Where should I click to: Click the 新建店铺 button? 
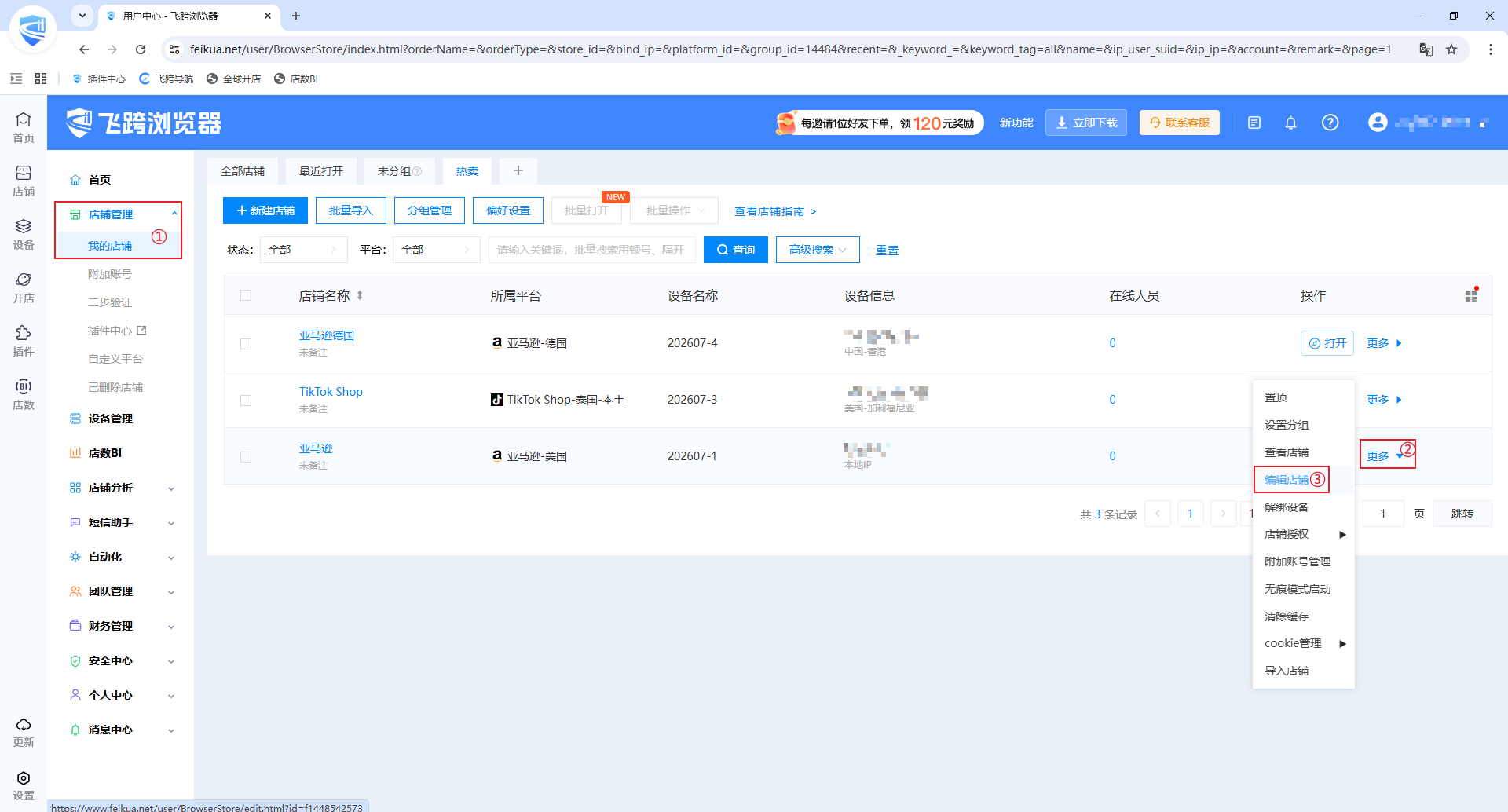point(265,210)
